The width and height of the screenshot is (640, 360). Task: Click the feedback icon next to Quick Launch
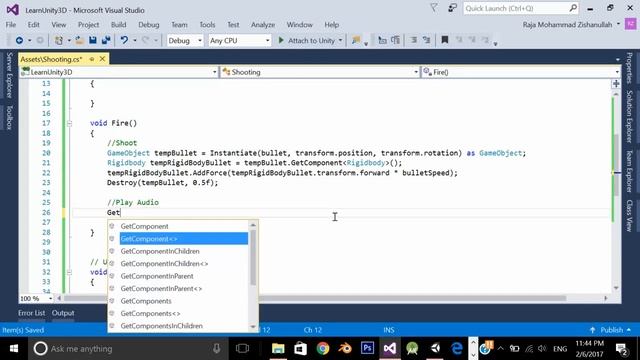(452, 8)
